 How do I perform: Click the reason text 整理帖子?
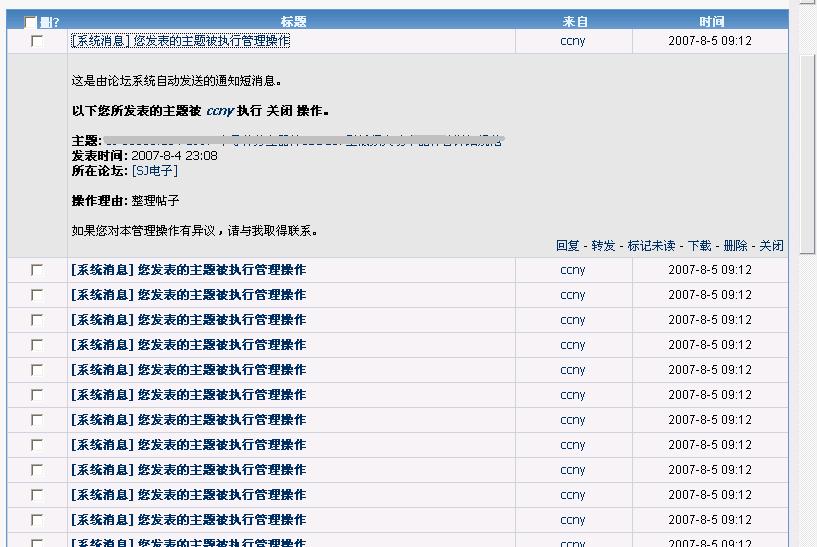tap(155, 201)
